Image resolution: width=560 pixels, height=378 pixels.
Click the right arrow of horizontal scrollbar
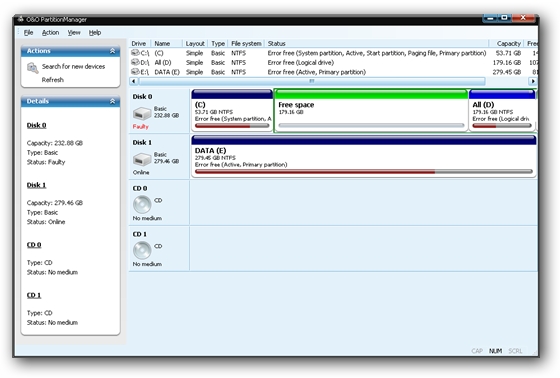pos(532,81)
